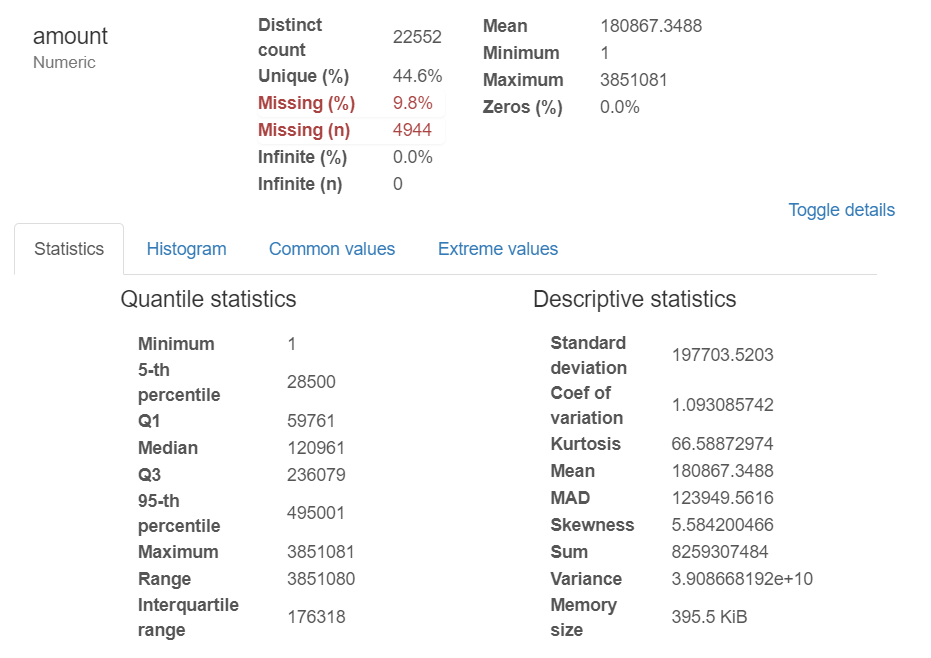Select the Mean value 180867.3488
Screen dimensions: 931x658
[x=651, y=25]
